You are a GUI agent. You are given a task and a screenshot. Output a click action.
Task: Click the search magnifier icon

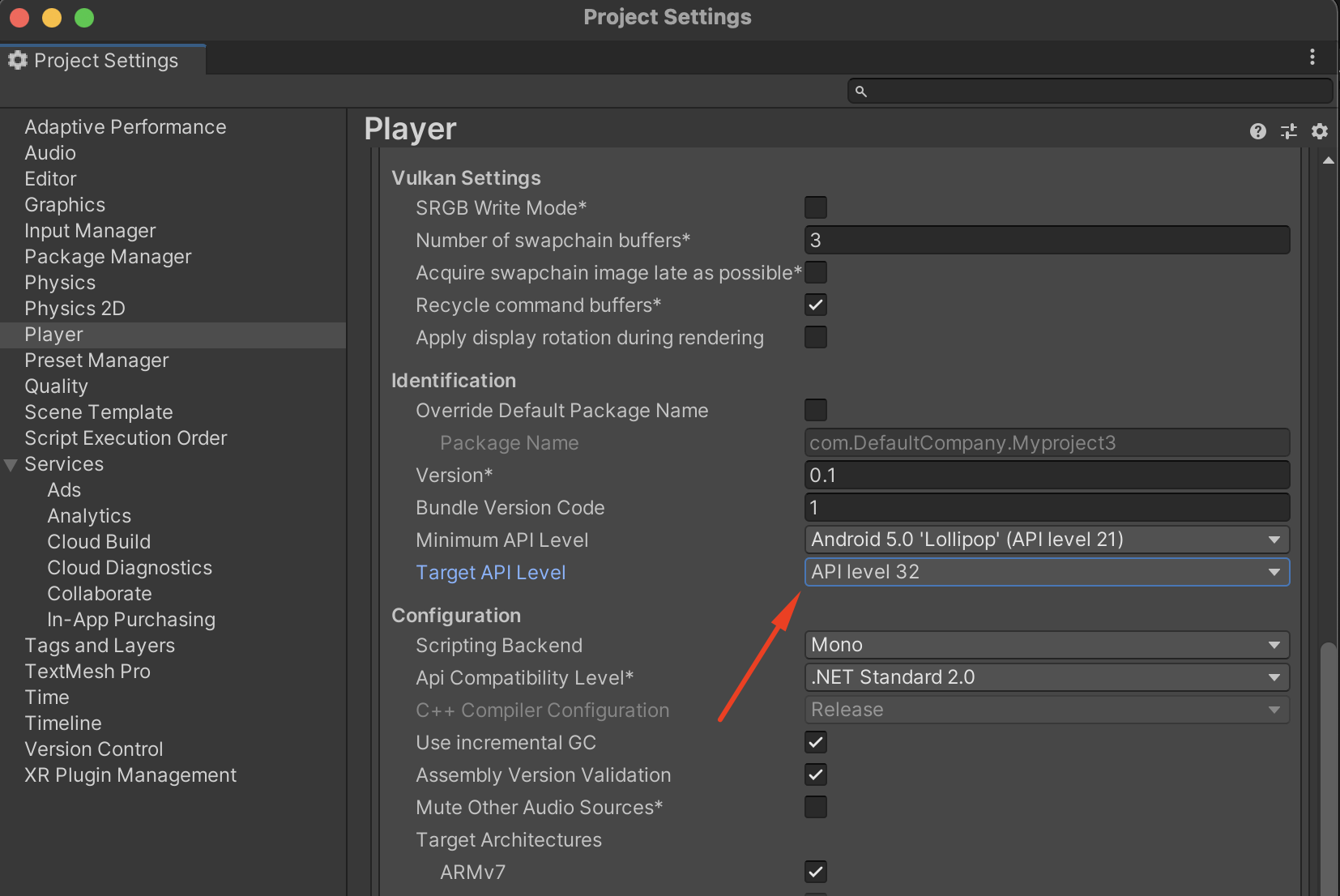[861, 92]
